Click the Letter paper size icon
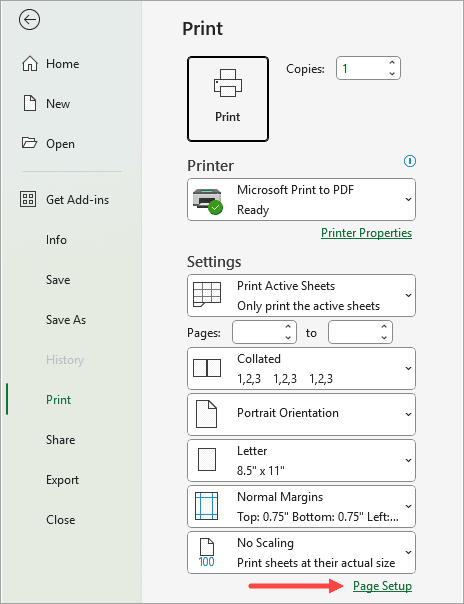Screen dimensions: 464x604 click(x=207, y=459)
